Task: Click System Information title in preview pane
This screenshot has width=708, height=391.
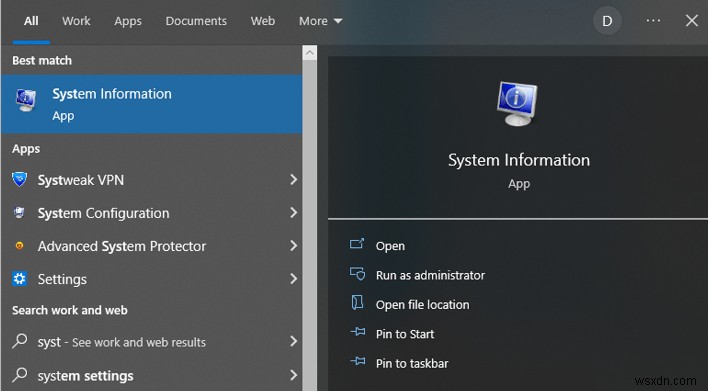Action: (x=519, y=160)
